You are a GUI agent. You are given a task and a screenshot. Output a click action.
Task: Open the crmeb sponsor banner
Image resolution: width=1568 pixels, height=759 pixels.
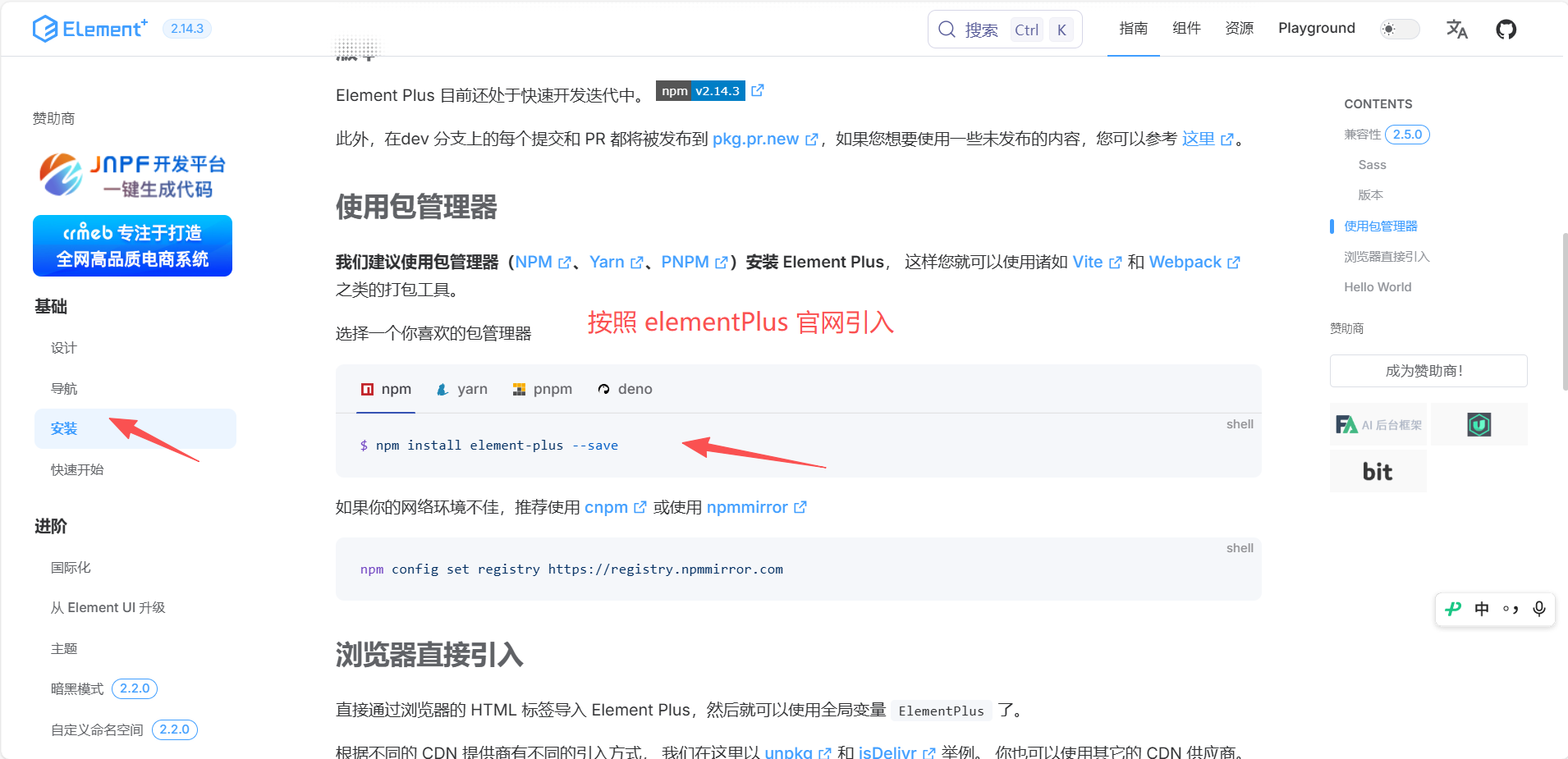click(x=132, y=246)
